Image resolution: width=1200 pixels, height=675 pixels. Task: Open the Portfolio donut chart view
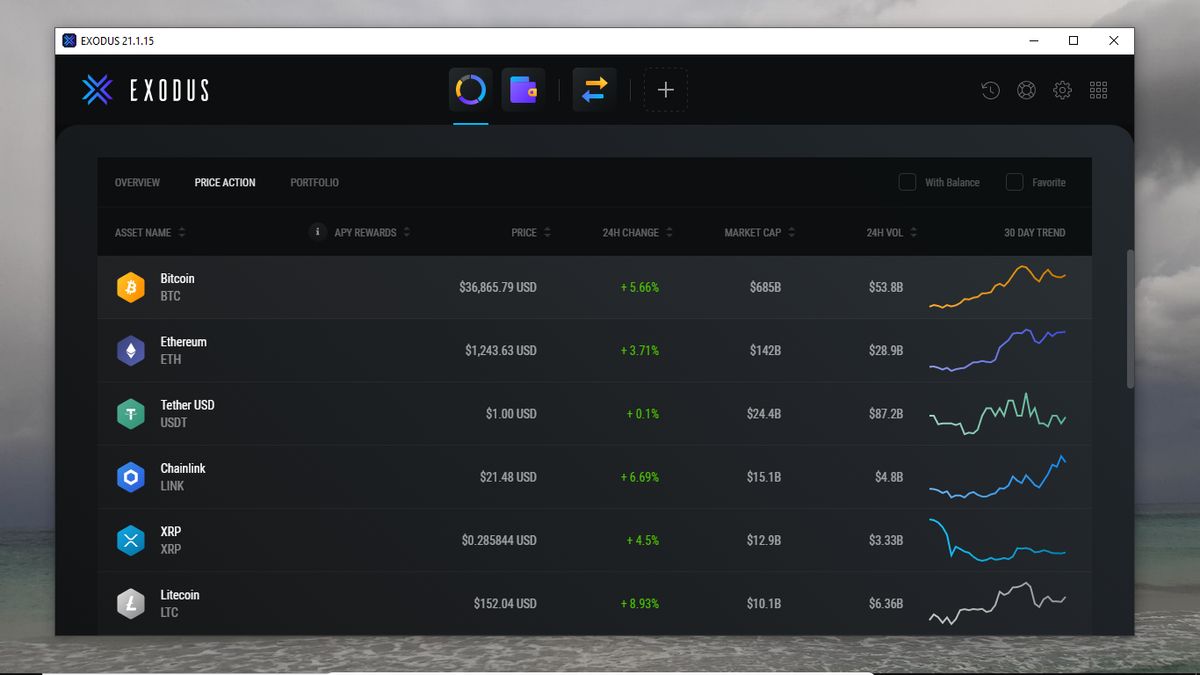[x=469, y=89]
